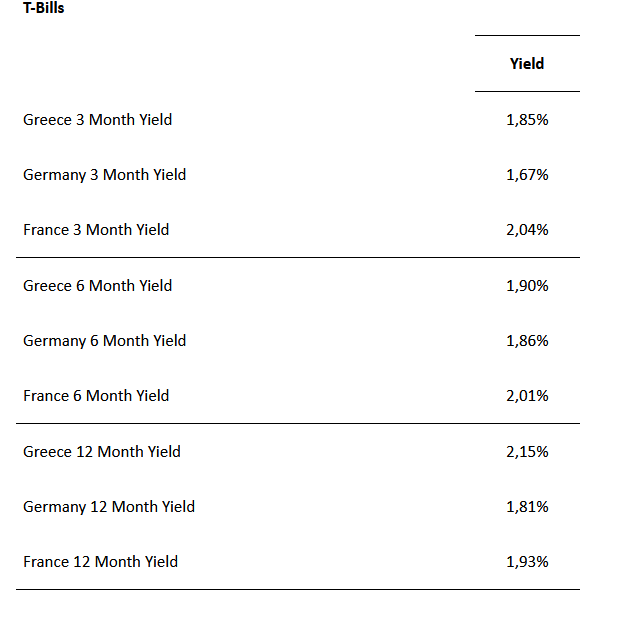Image resolution: width=641 pixels, height=629 pixels.
Task: Click the Germany 6 Month Yield label
Action: (105, 341)
